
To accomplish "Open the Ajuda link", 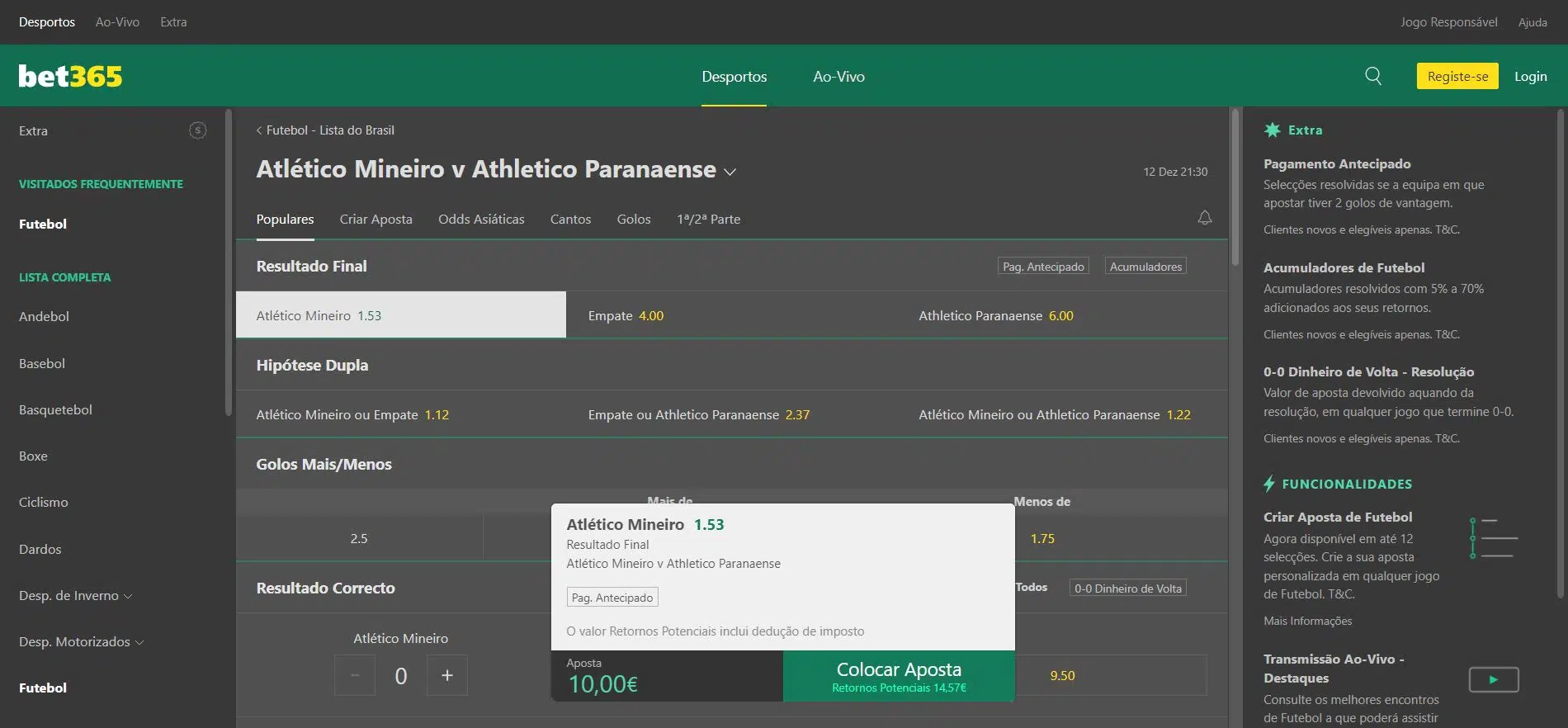I will [1533, 22].
